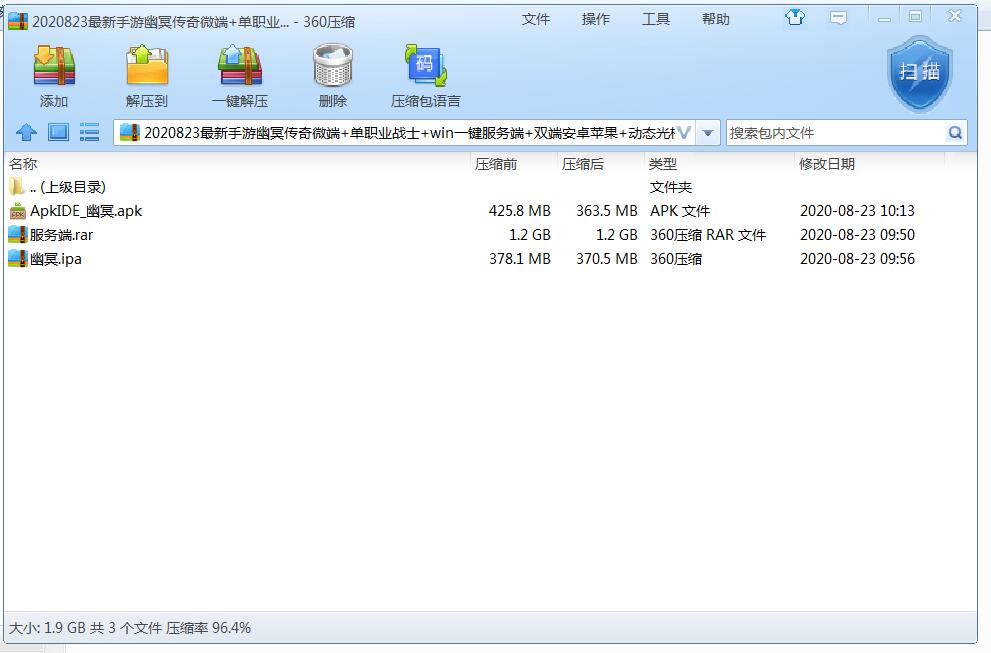Sort files by 压缩前 column header
Viewport: 991px width, 653px height.
496,164
